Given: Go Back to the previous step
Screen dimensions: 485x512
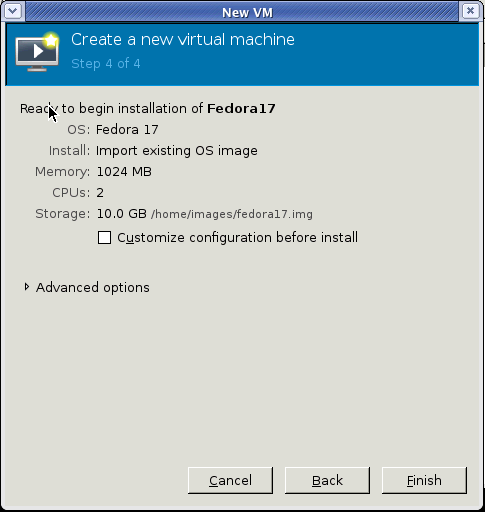Looking at the screenshot, I should point(327,480).
